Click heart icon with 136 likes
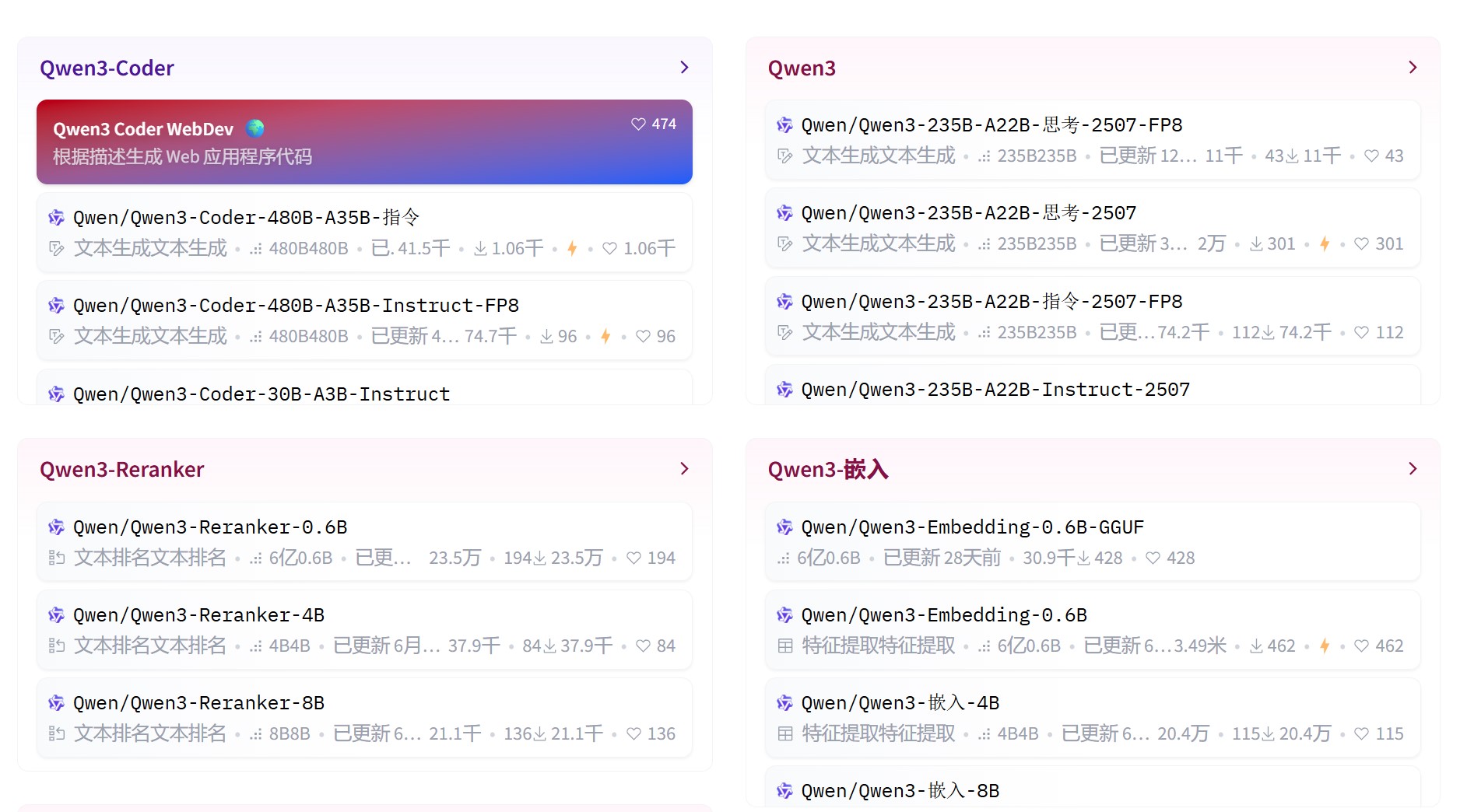 (x=633, y=734)
